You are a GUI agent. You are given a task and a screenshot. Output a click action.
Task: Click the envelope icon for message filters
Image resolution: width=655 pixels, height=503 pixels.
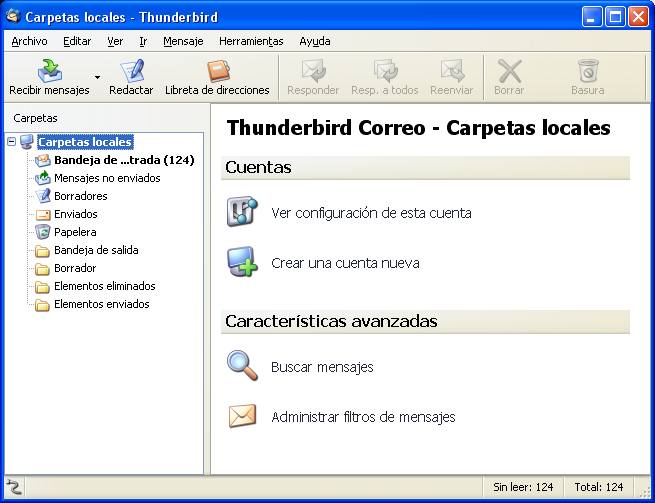tap(242, 416)
